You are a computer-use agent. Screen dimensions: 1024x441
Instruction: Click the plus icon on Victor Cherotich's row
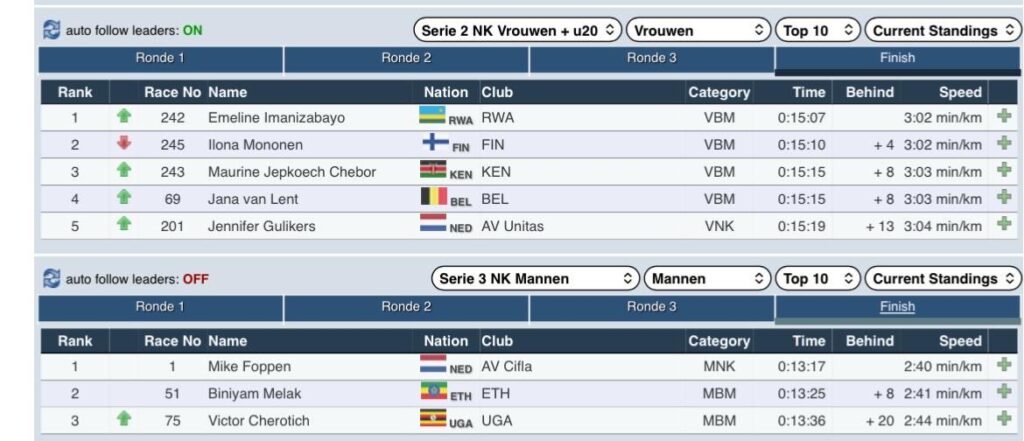(1004, 420)
